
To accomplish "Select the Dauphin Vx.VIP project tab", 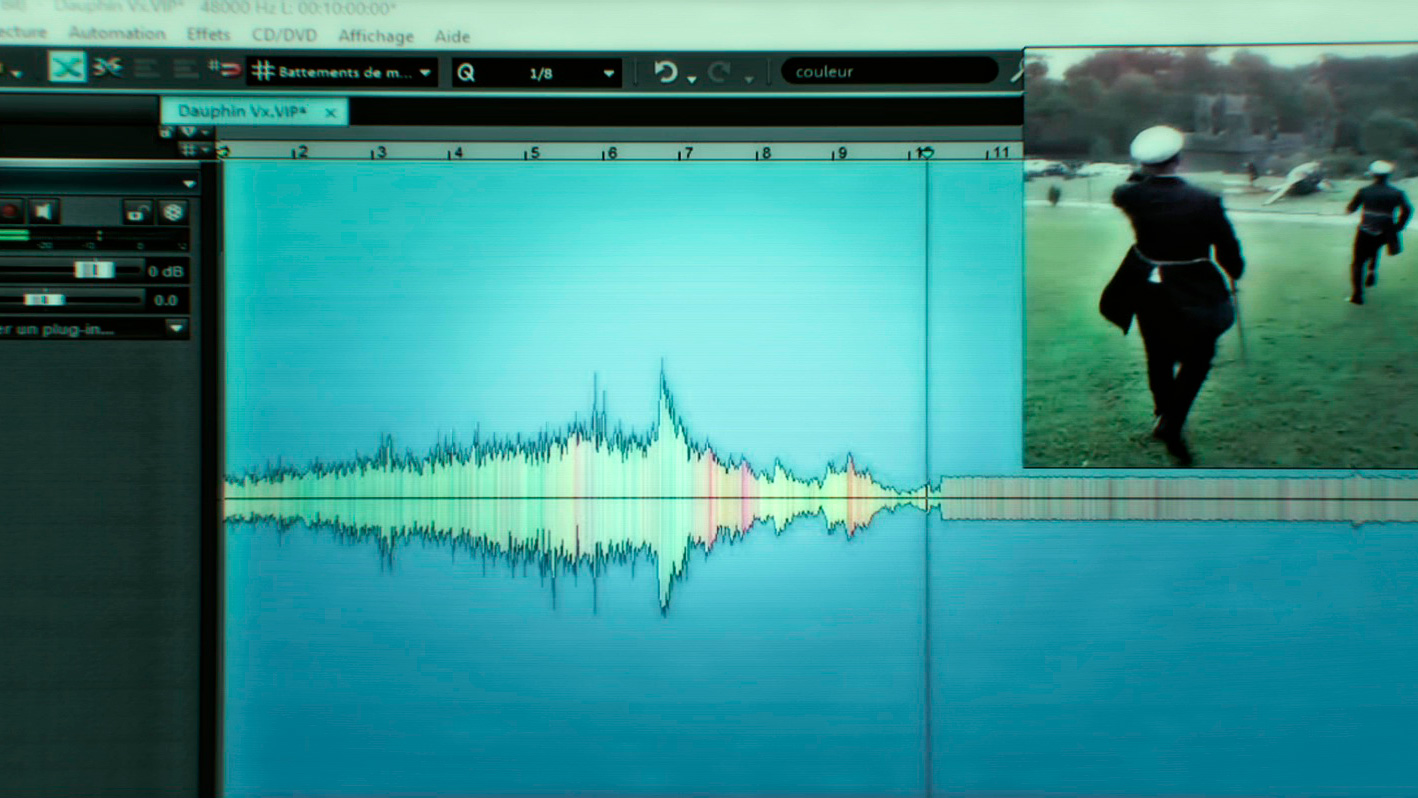I will click(x=242, y=111).
